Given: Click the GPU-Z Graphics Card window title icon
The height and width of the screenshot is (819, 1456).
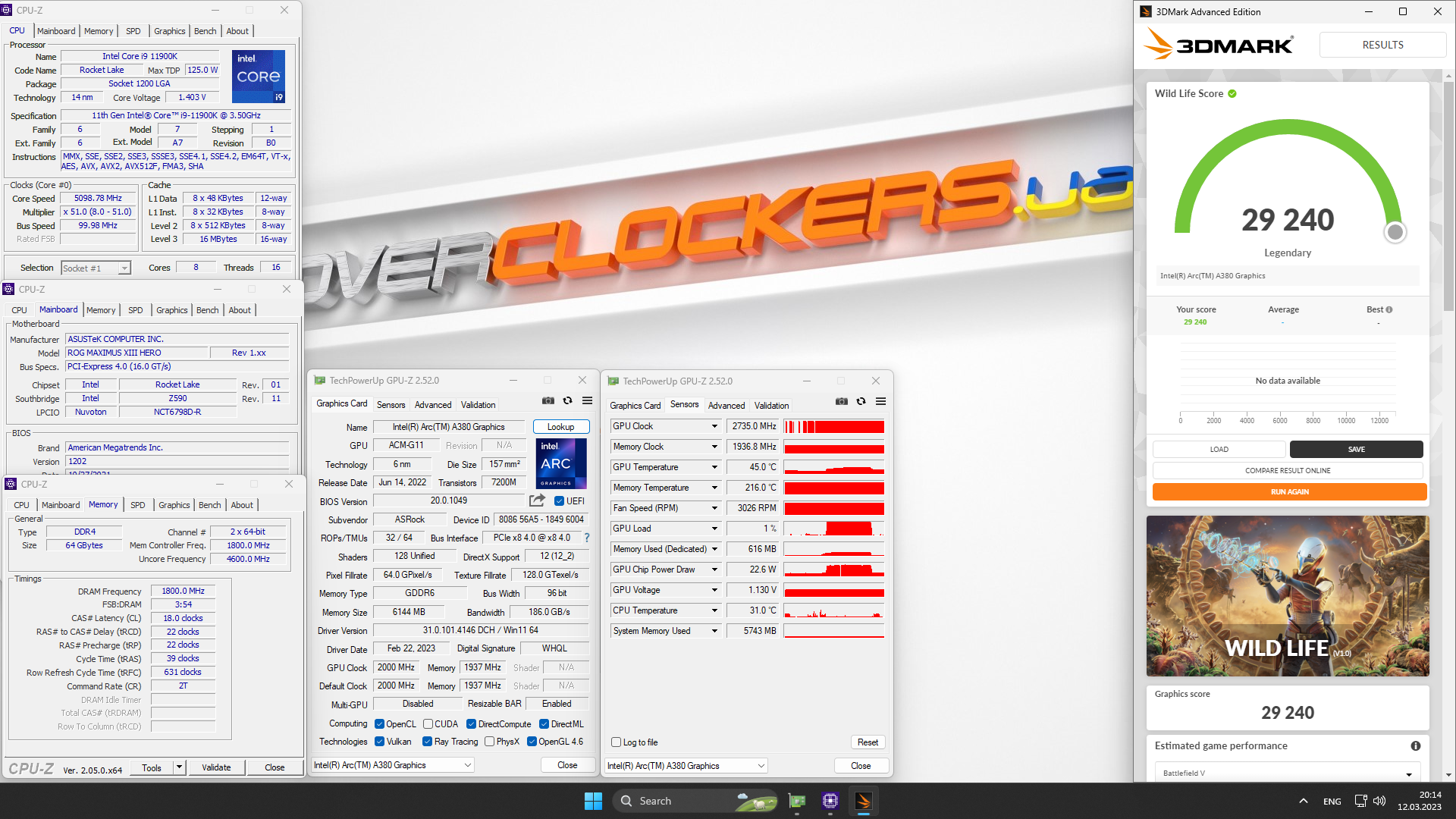Looking at the screenshot, I should click(320, 381).
